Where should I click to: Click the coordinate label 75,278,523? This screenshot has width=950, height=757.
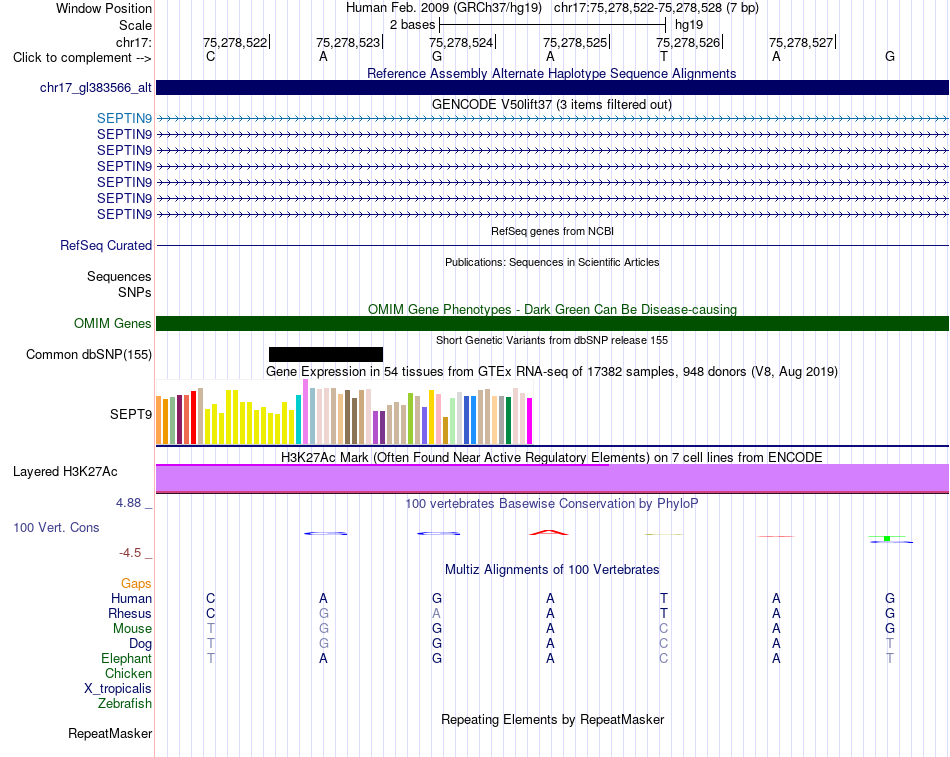348,42
